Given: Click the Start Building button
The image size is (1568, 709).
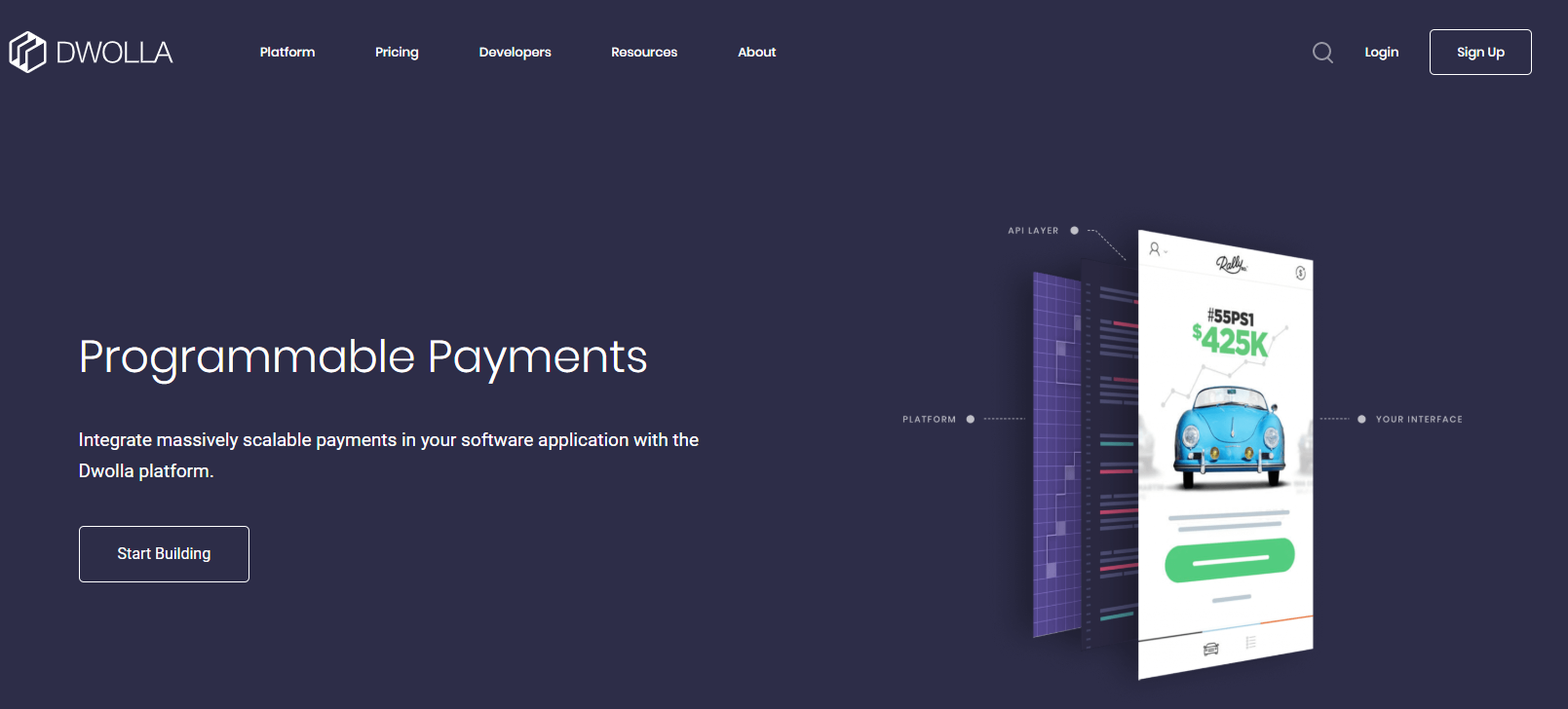Looking at the screenshot, I should pos(164,554).
